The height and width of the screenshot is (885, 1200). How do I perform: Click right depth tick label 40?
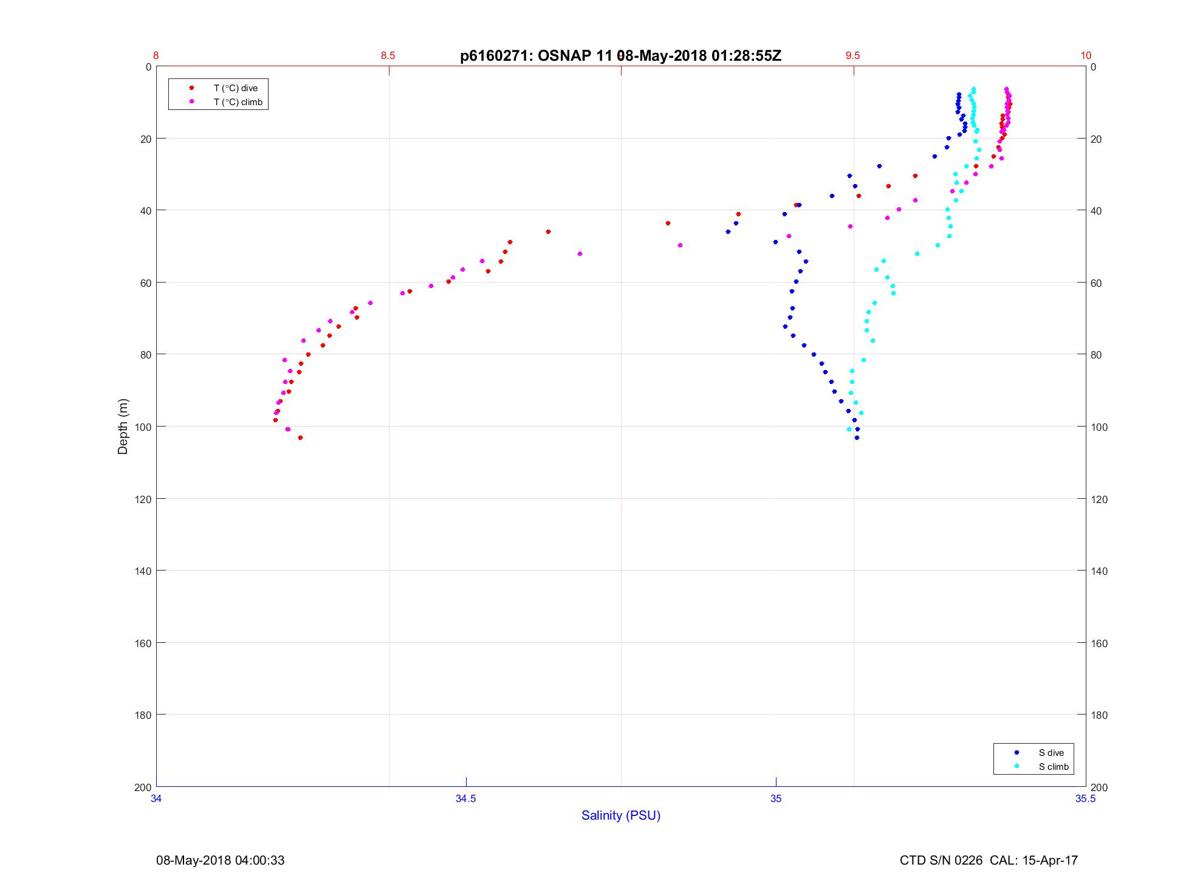[1097, 211]
